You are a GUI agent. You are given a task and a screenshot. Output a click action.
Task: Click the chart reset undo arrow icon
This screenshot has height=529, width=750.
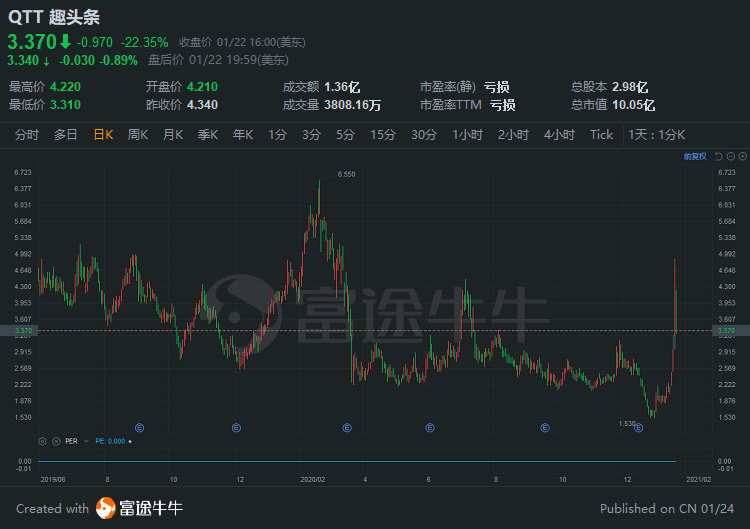[x=718, y=156]
